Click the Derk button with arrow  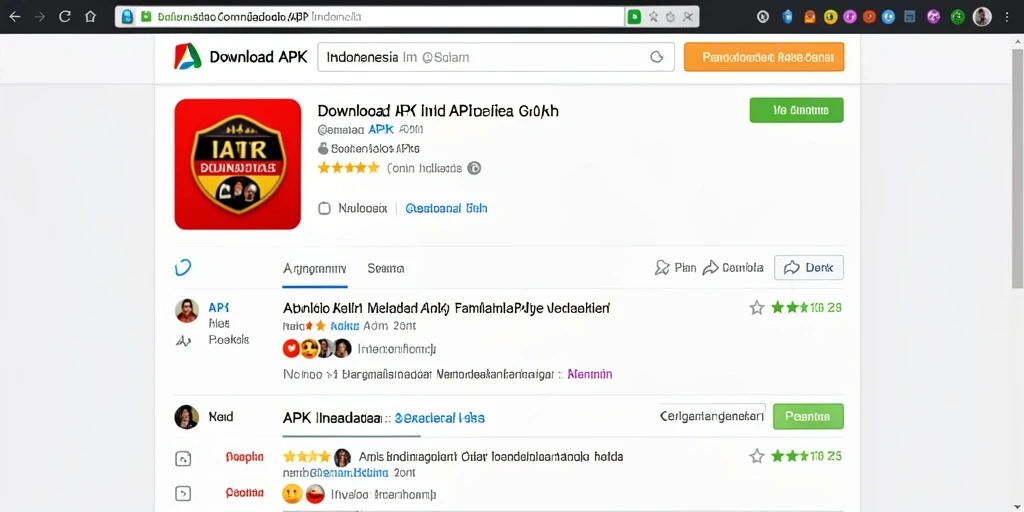[x=808, y=267]
